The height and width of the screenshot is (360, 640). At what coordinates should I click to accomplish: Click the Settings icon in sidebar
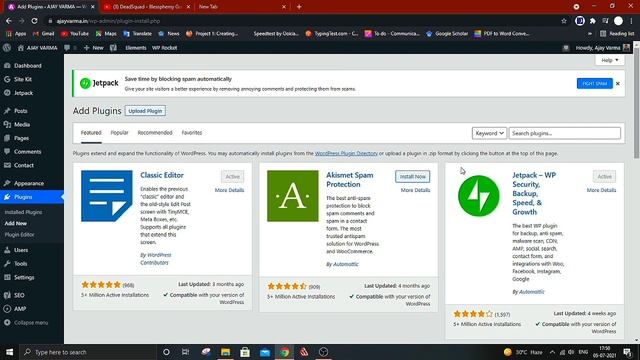point(7,277)
